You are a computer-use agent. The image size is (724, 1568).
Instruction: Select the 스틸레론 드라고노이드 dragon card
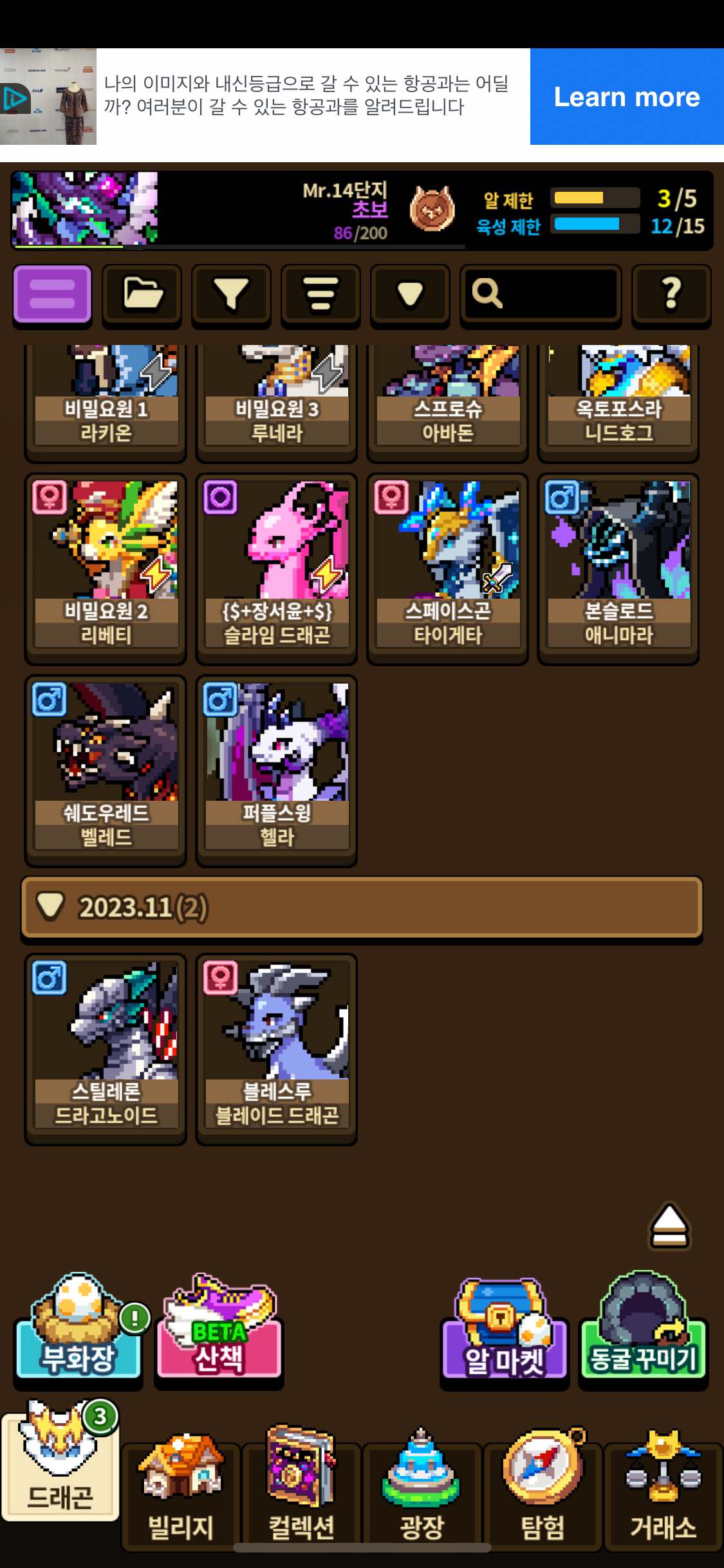pyautogui.click(x=106, y=1048)
